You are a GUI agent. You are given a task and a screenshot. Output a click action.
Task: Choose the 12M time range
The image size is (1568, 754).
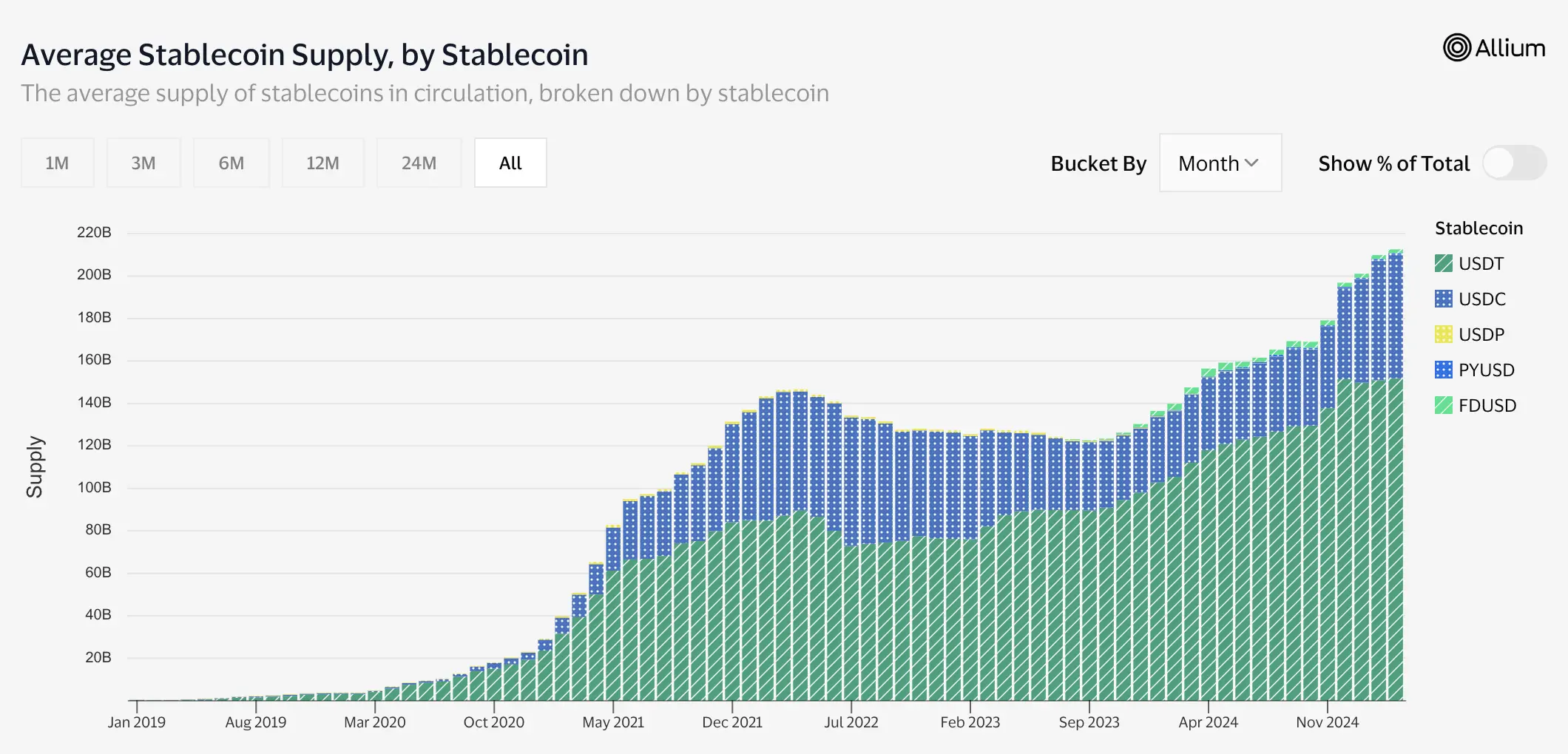(x=322, y=163)
